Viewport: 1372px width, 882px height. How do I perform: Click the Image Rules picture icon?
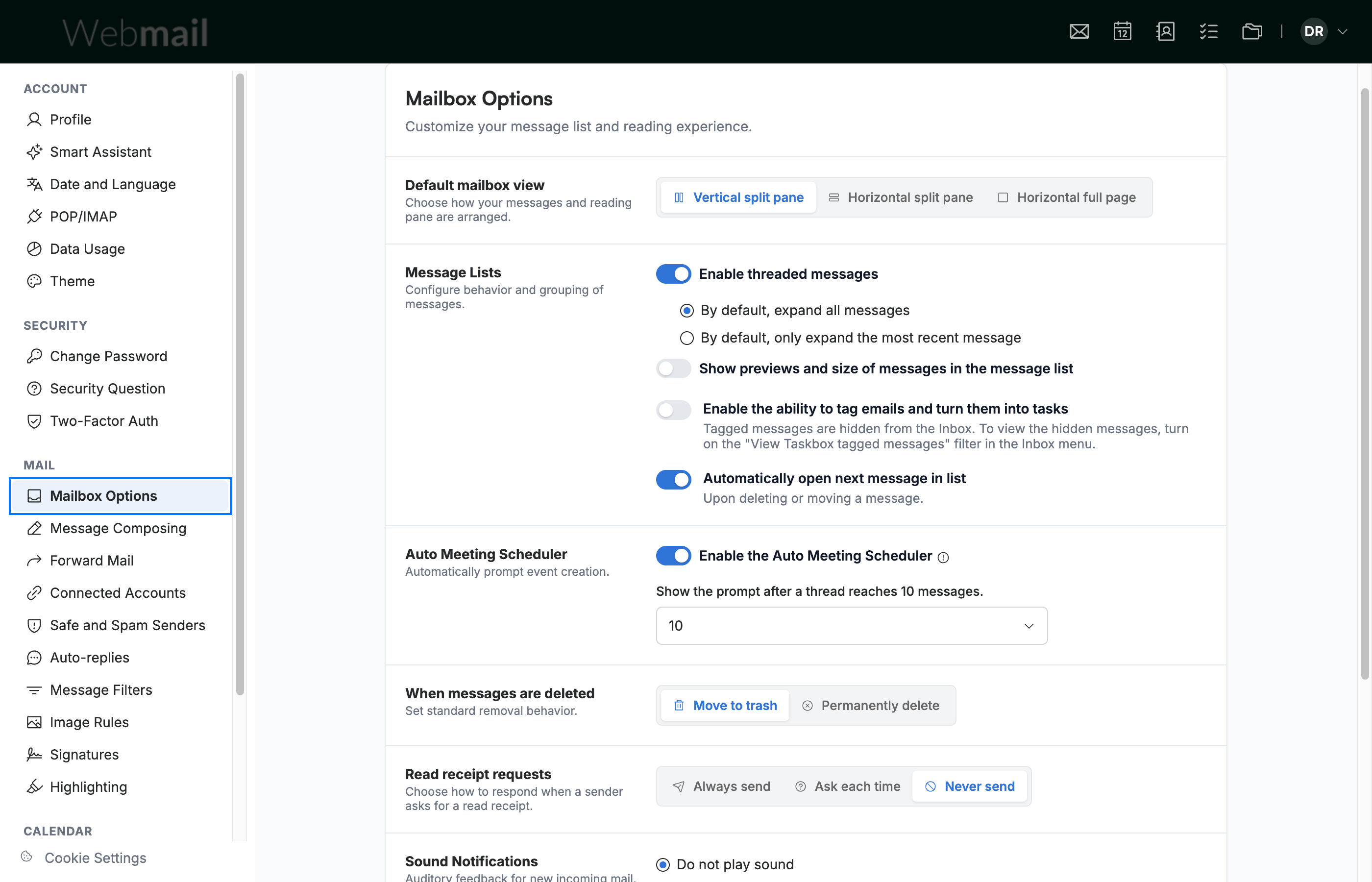click(34, 722)
